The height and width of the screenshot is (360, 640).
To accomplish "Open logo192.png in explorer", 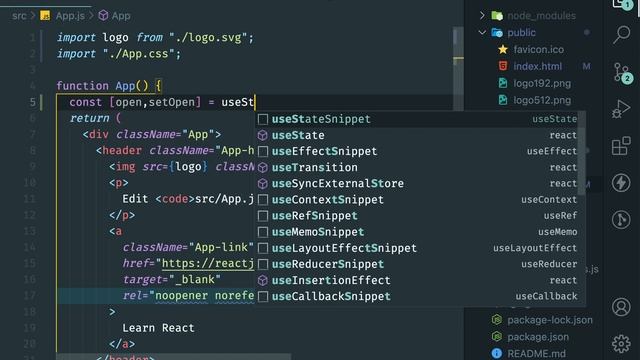I will coord(542,83).
